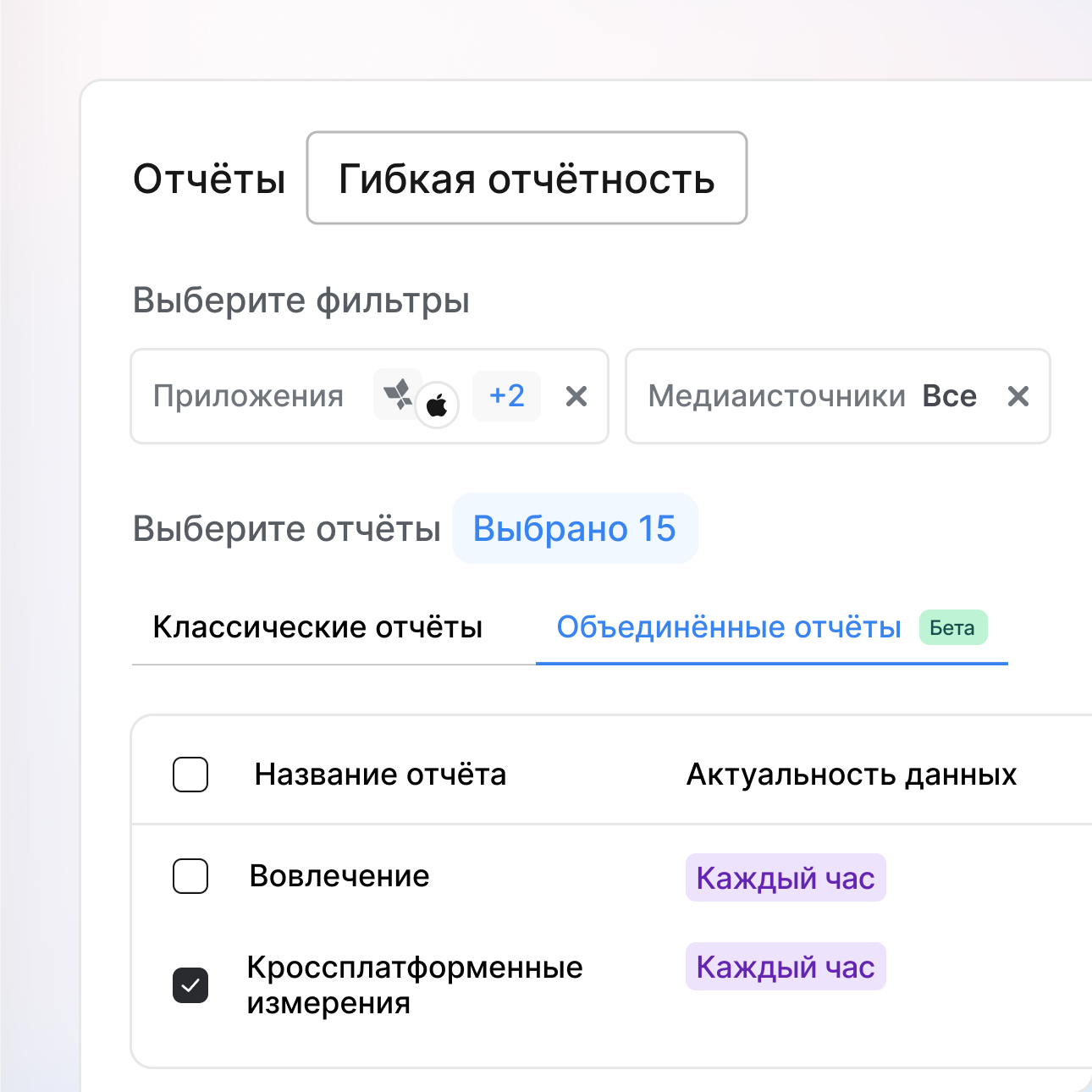Click the Название отчёта column header
The height and width of the screenshot is (1092, 1092).
coord(380,775)
